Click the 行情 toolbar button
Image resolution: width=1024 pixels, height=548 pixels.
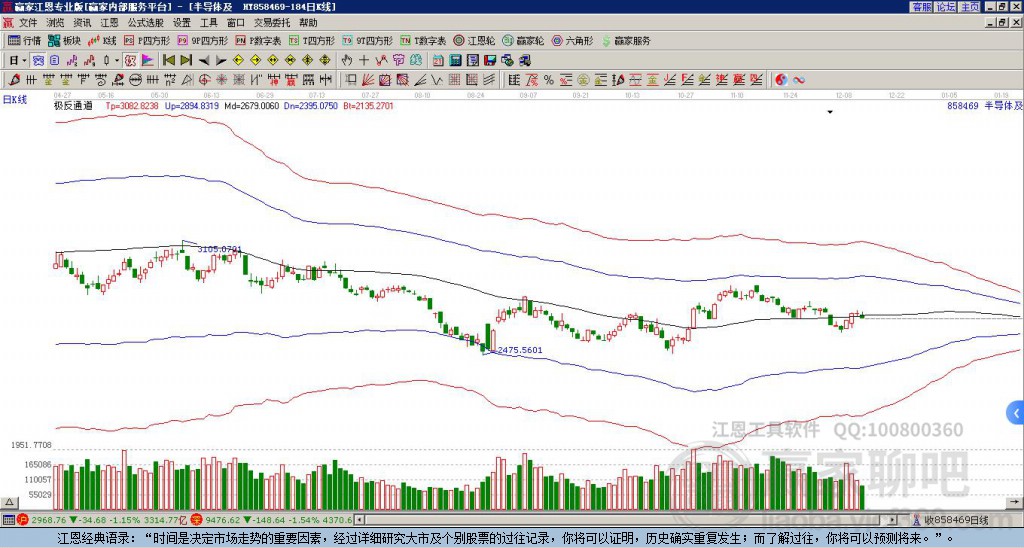(24, 40)
